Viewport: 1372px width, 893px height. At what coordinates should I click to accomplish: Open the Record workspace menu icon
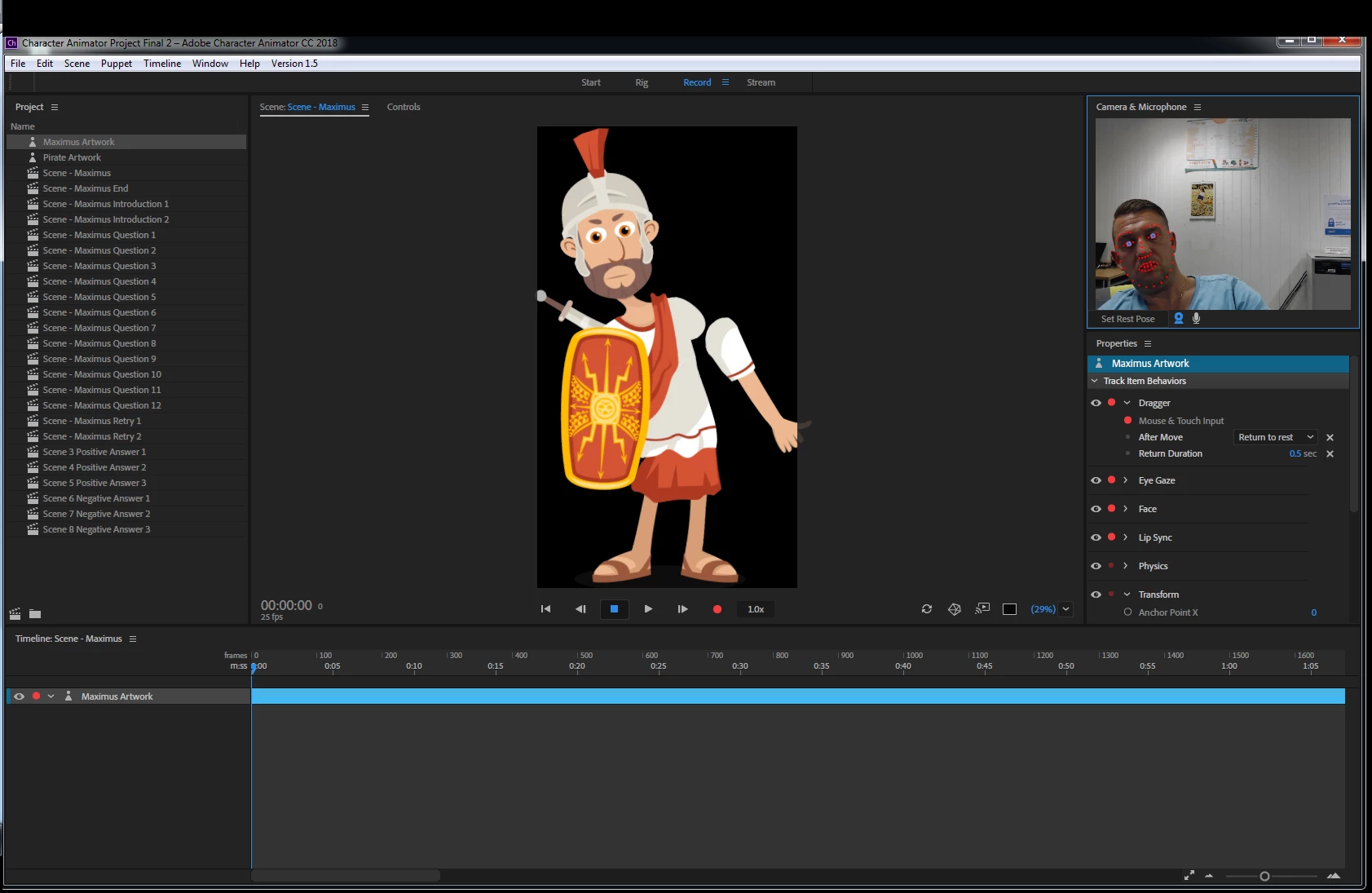tap(726, 82)
